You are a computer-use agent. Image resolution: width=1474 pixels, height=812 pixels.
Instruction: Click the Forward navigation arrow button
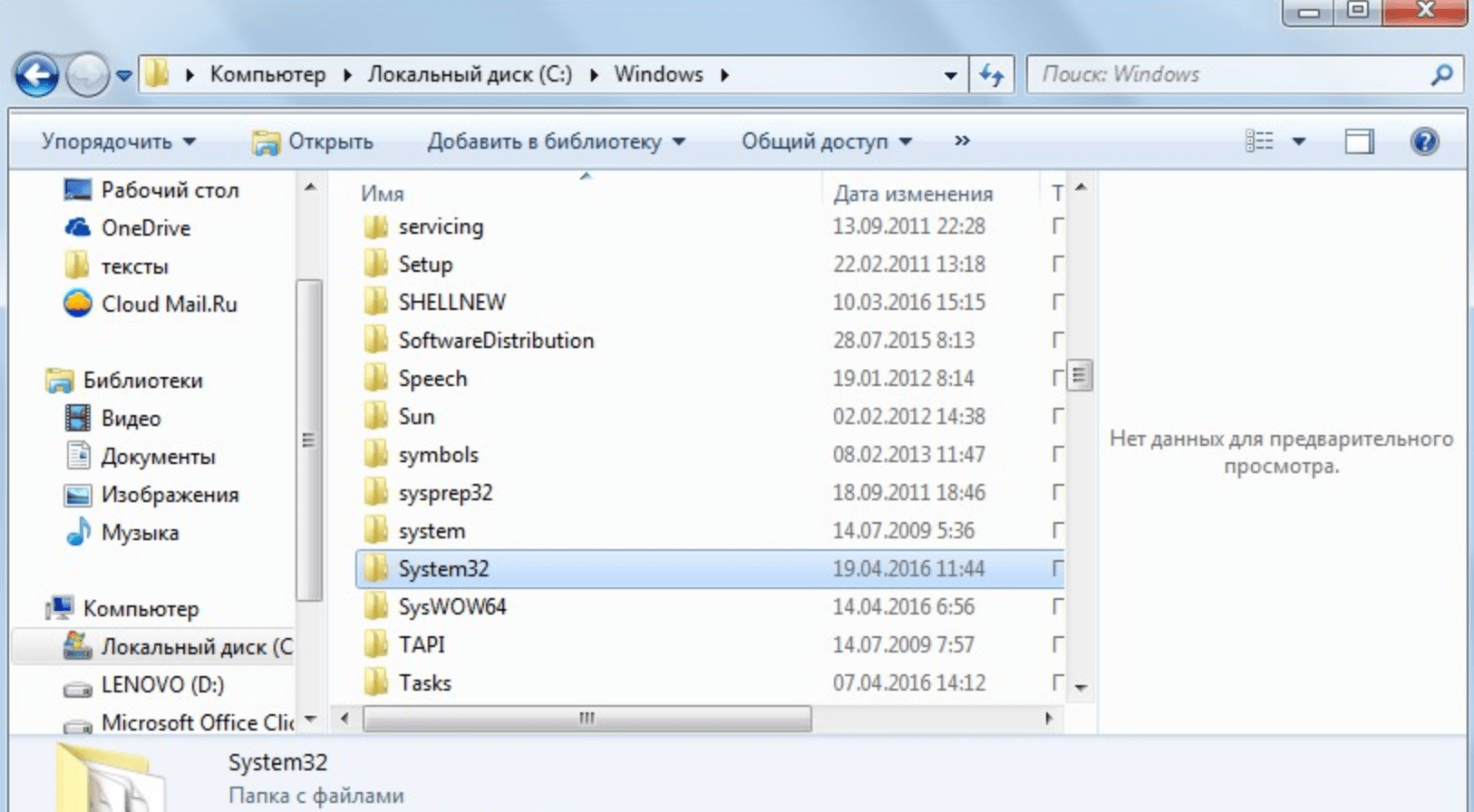[87, 75]
